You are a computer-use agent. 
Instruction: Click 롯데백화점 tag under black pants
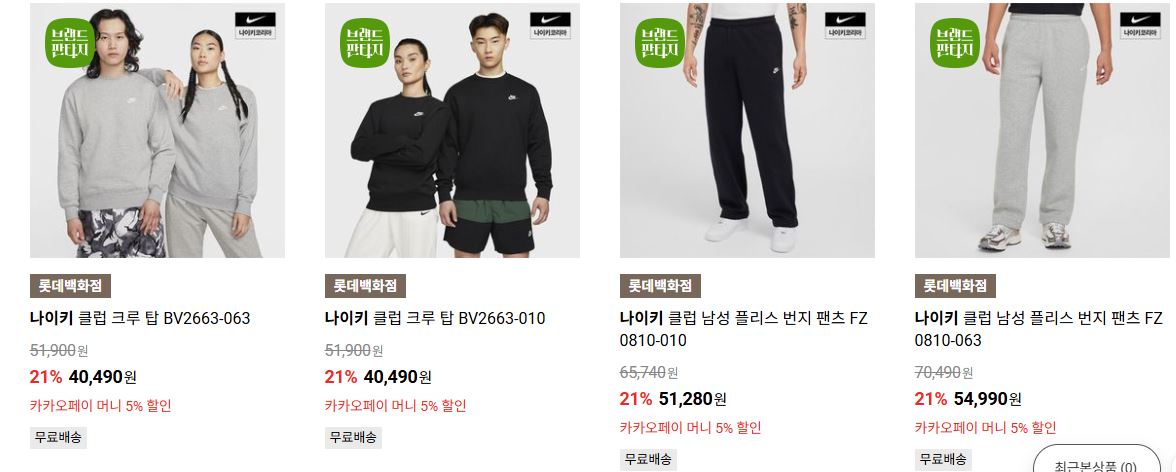point(660,286)
